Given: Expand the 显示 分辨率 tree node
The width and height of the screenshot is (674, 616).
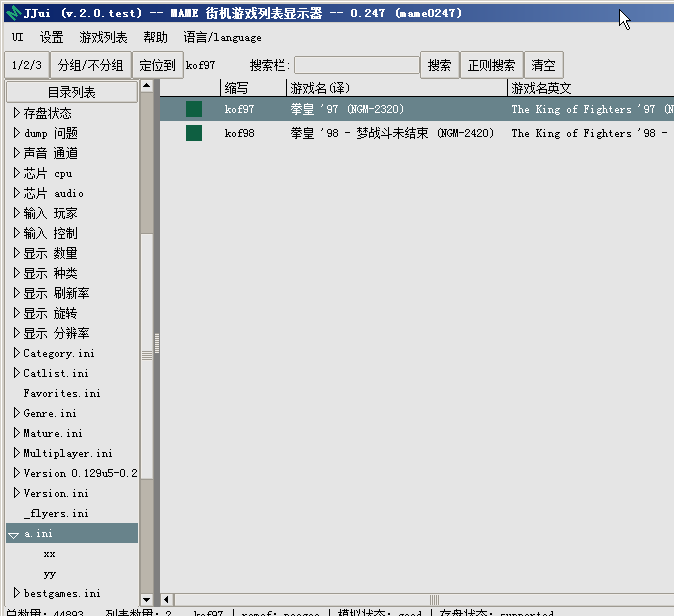Looking at the screenshot, I should (x=17, y=333).
